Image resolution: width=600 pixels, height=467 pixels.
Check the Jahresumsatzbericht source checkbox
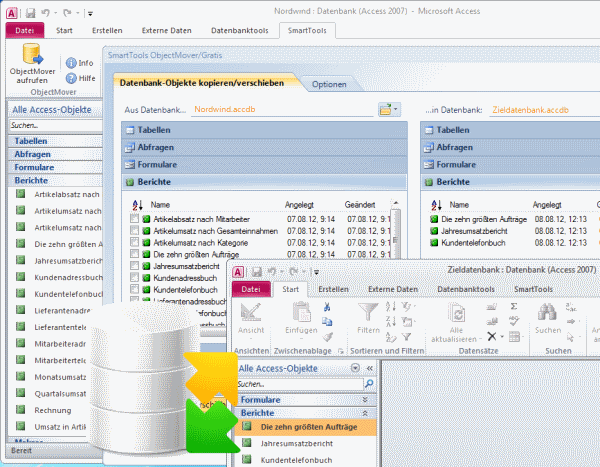point(134,266)
